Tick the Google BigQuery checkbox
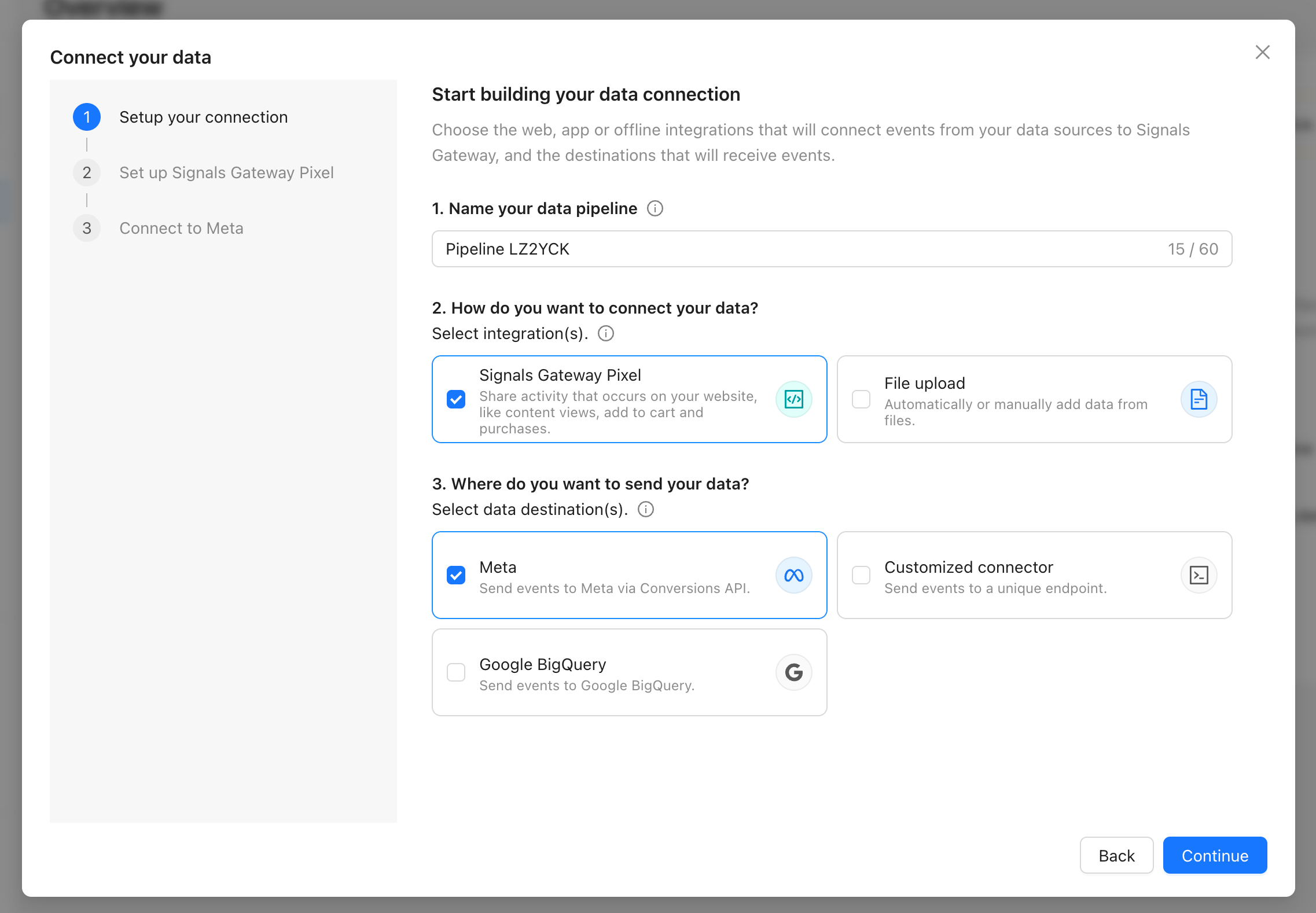The image size is (1316, 913). click(456, 672)
